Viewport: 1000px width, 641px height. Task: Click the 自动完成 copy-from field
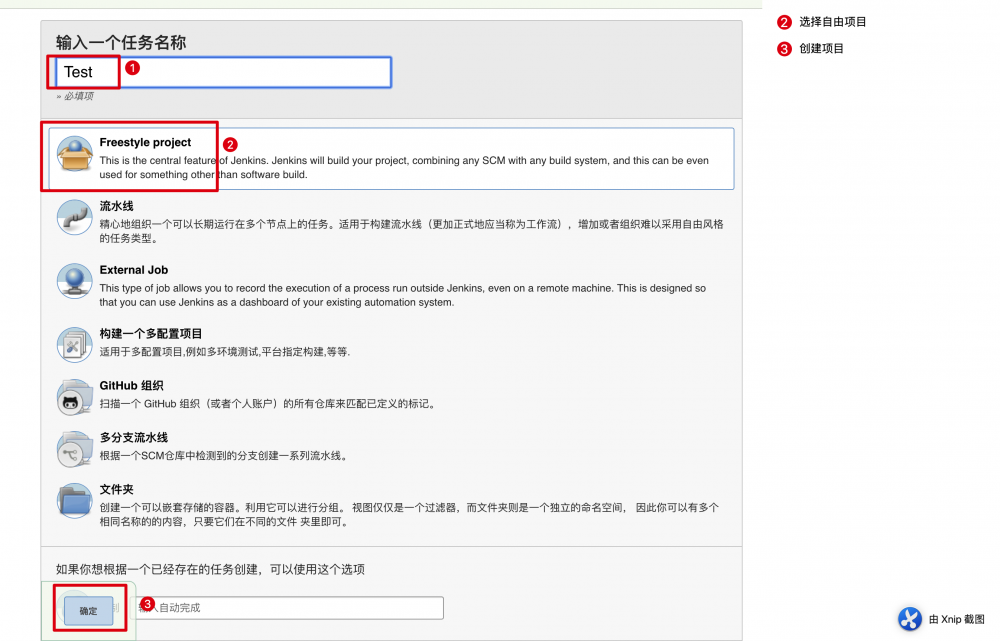point(290,607)
